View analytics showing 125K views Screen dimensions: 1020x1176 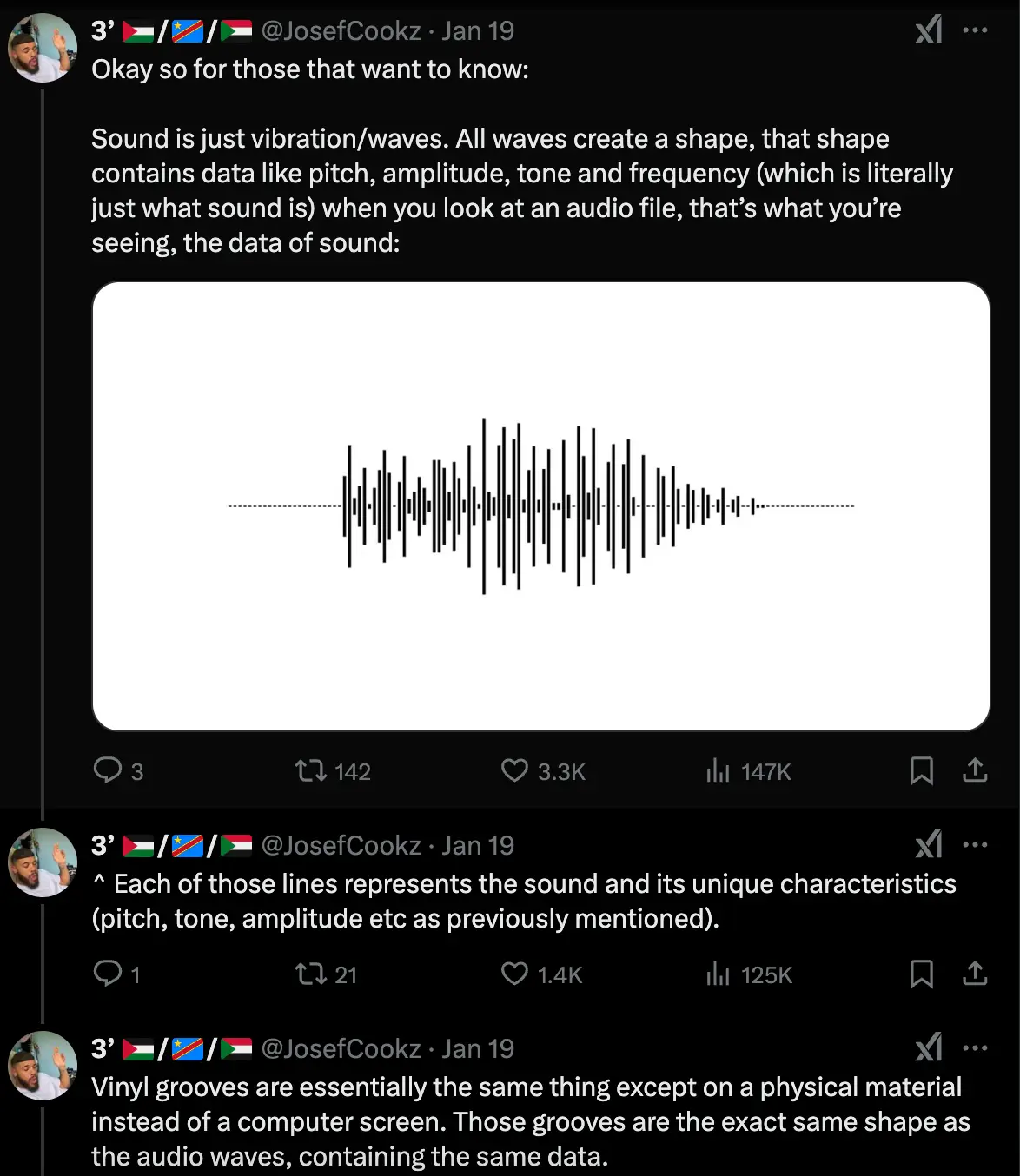coord(718,974)
